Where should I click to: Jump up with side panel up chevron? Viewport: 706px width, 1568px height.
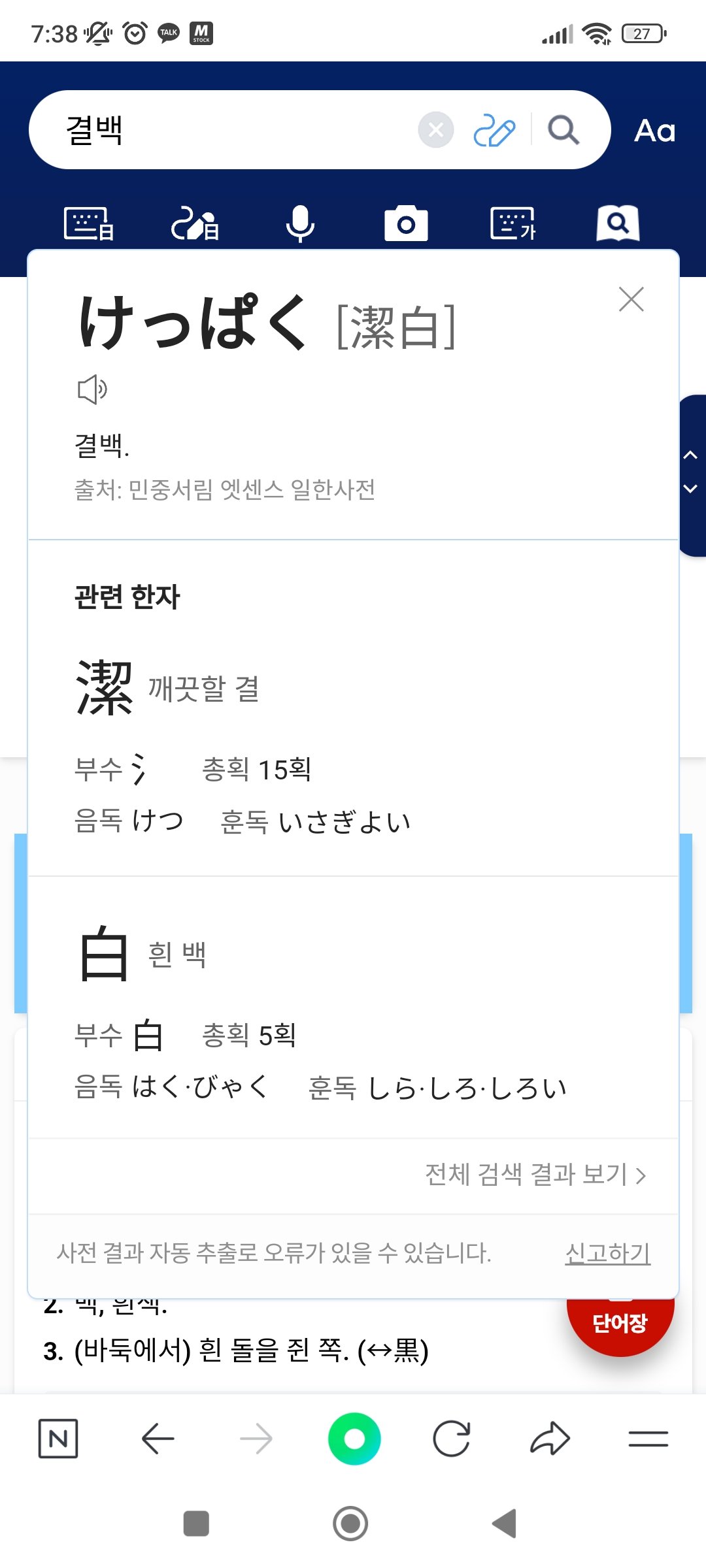click(690, 455)
